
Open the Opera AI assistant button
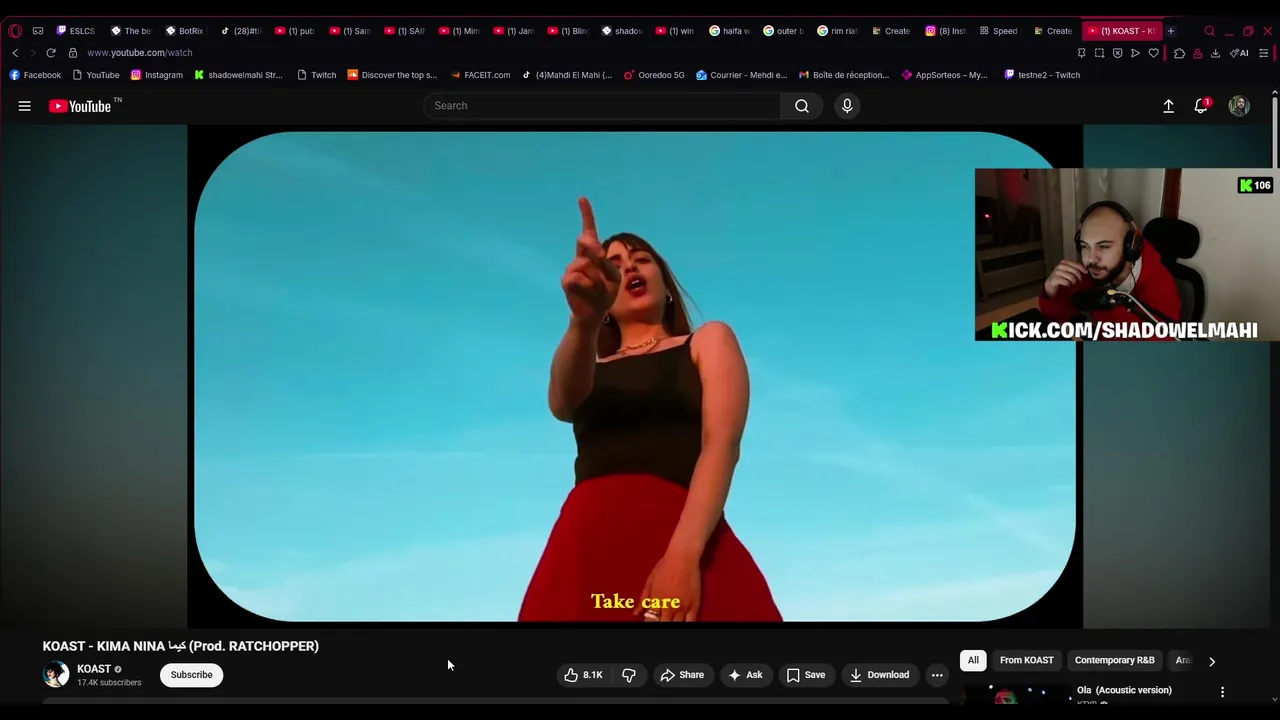pyautogui.click(x=1239, y=53)
